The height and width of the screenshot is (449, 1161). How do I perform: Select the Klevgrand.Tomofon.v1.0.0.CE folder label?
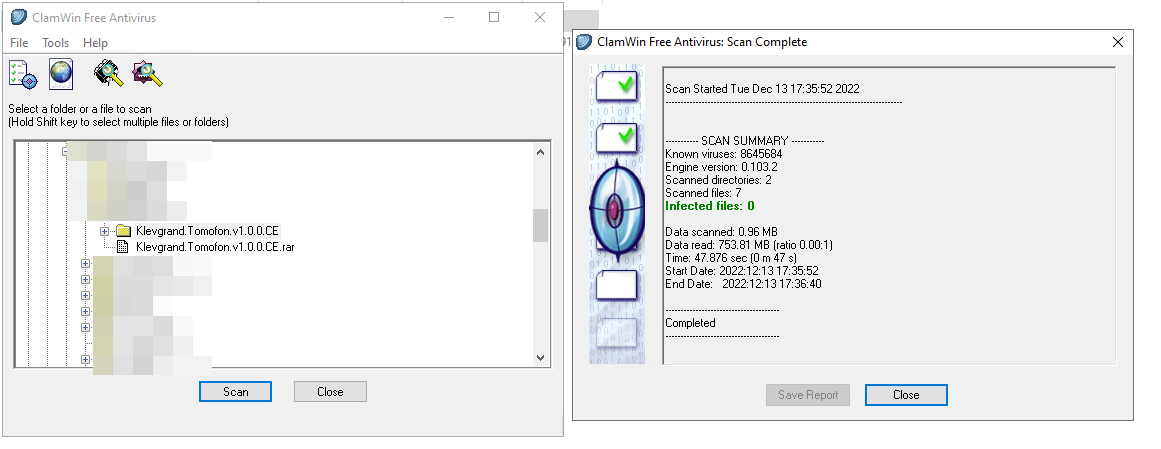click(x=207, y=231)
